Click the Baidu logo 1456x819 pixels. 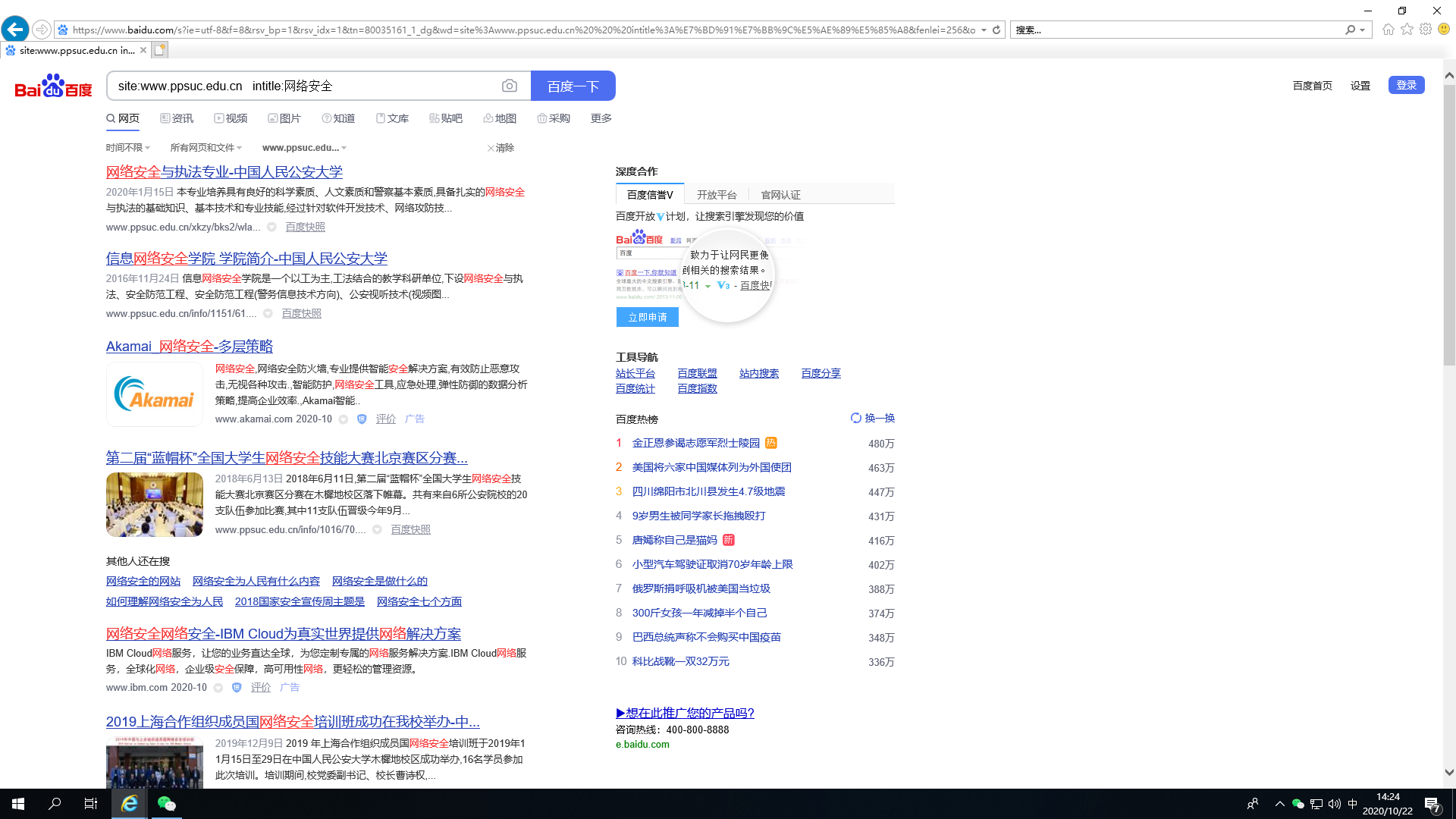pyautogui.click(x=53, y=86)
